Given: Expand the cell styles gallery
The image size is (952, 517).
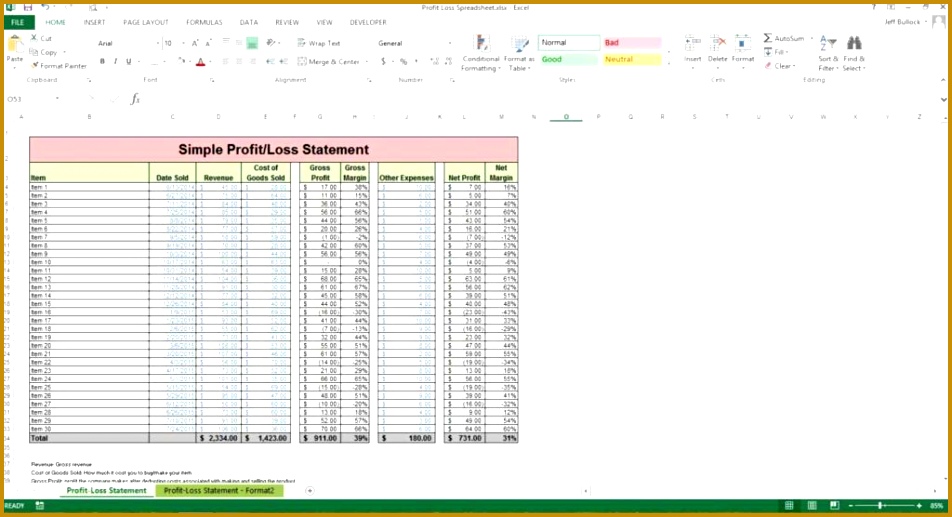Looking at the screenshot, I should [x=669, y=63].
